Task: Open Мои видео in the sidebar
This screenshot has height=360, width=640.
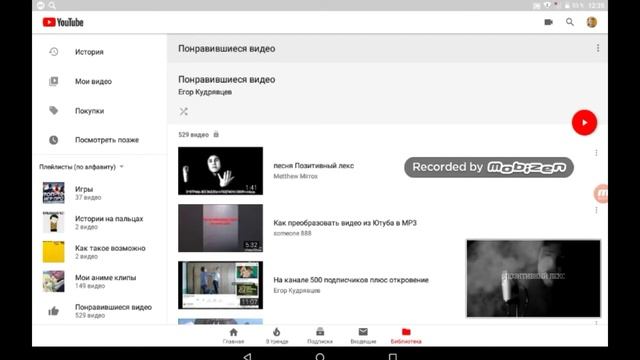Action: pyautogui.click(x=100, y=81)
